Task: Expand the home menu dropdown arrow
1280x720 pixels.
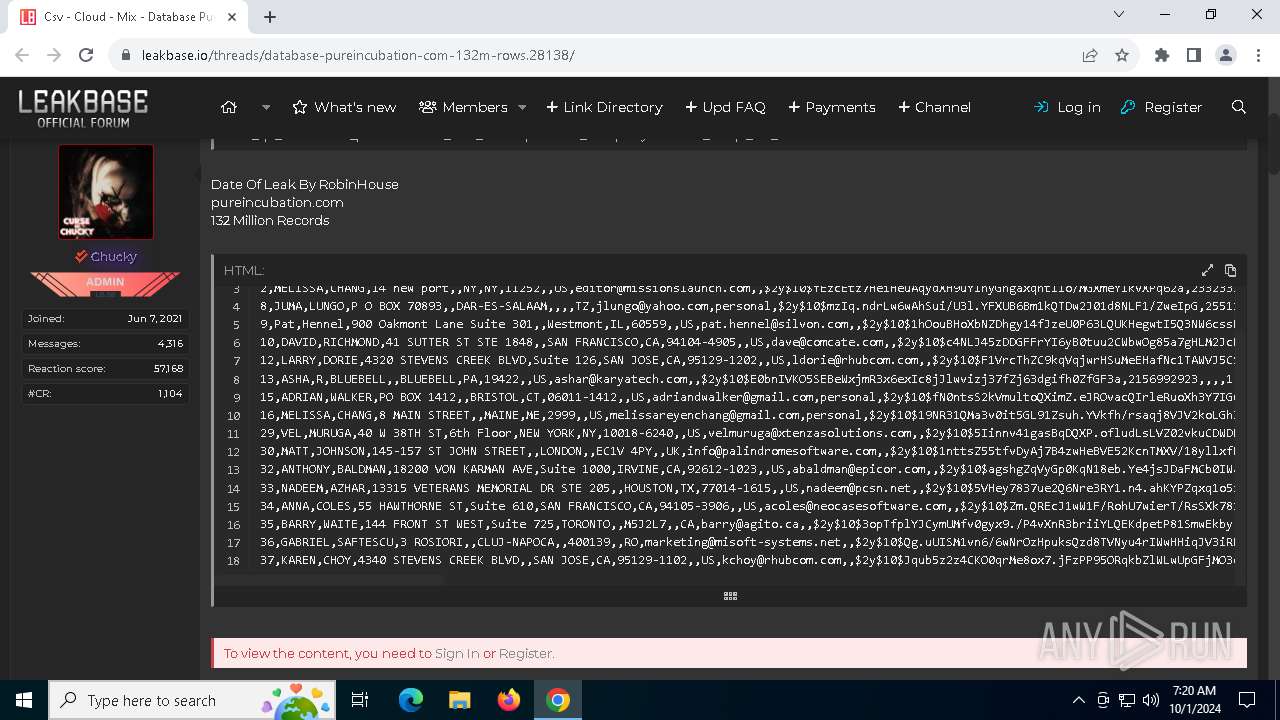Action: (x=266, y=107)
